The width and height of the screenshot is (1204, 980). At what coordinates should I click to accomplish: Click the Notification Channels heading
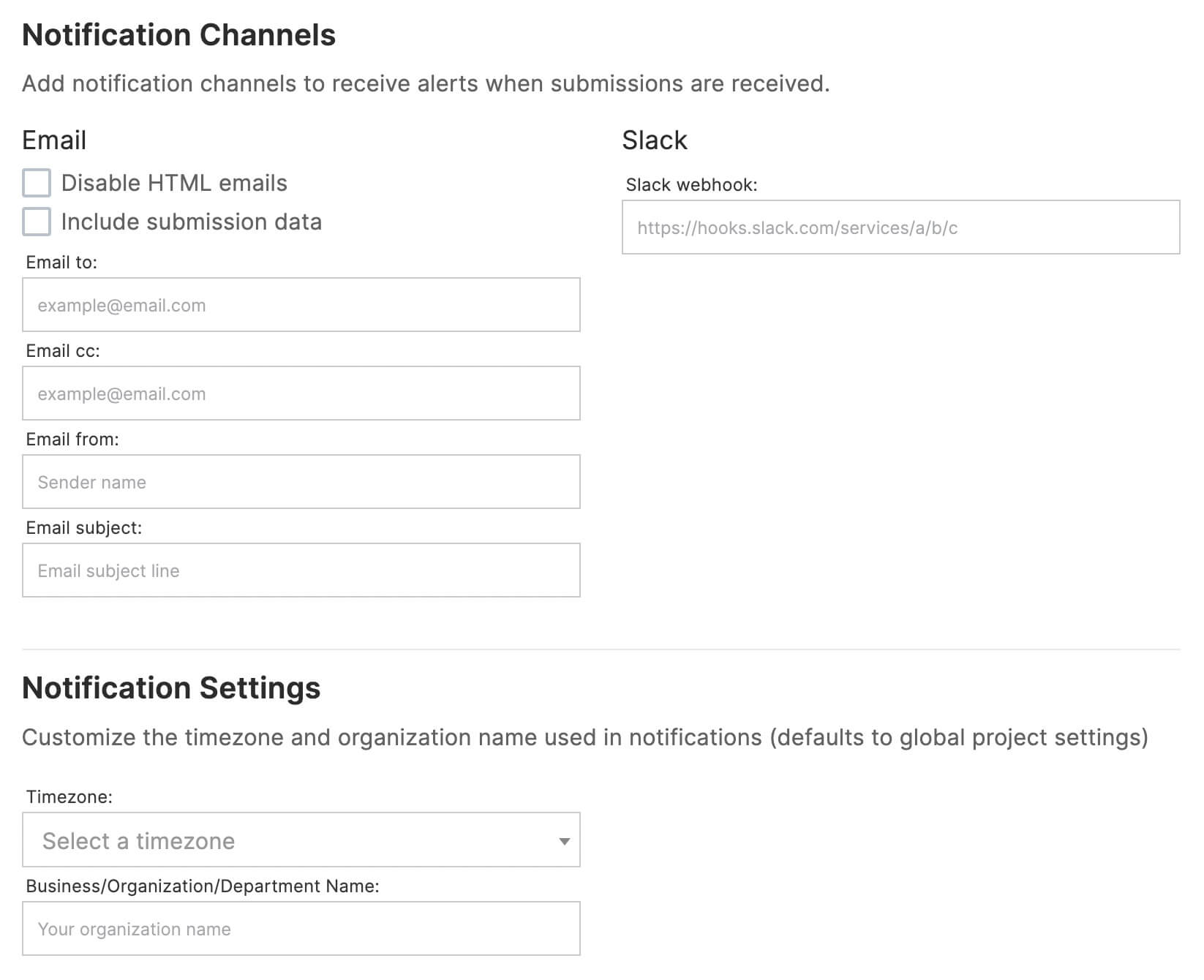point(179,35)
